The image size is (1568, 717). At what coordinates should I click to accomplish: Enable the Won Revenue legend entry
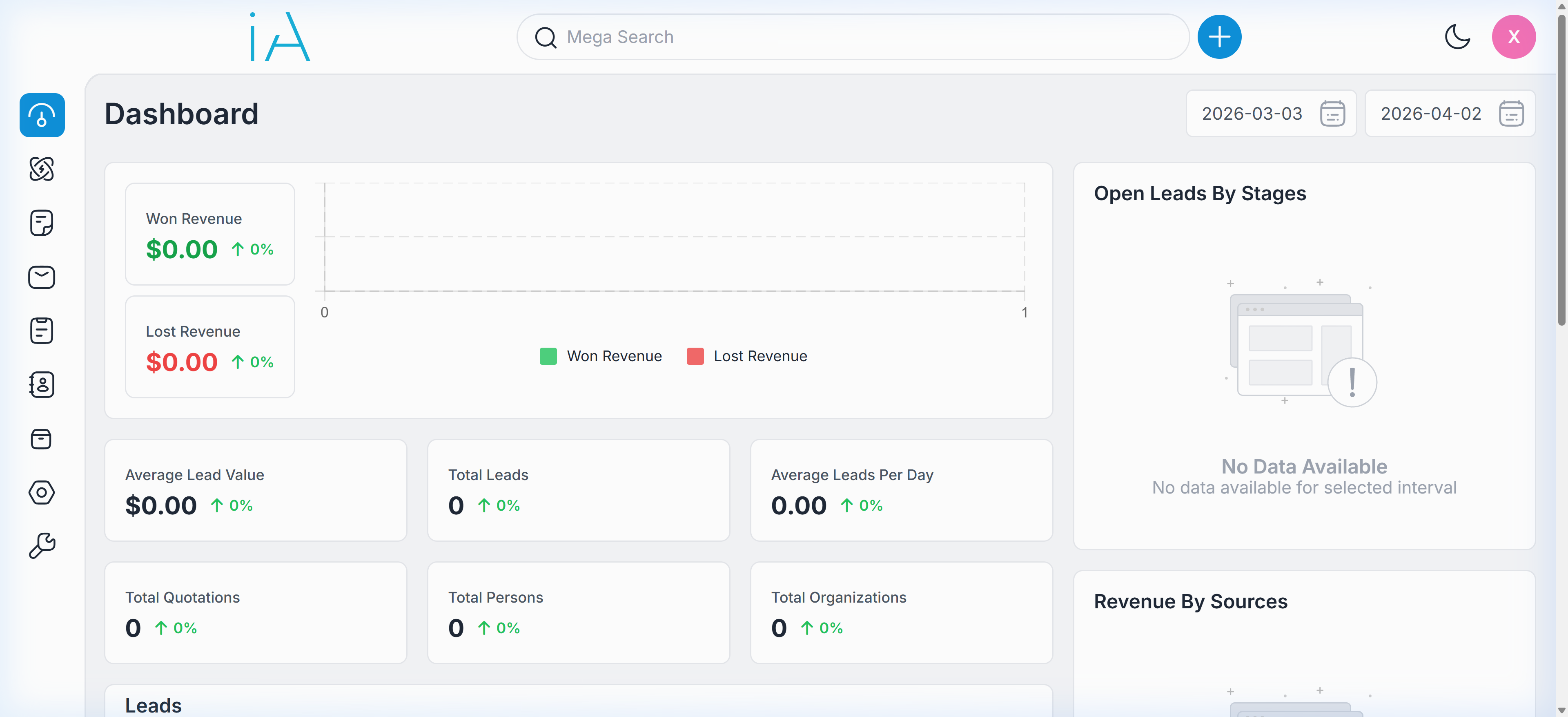coord(599,356)
